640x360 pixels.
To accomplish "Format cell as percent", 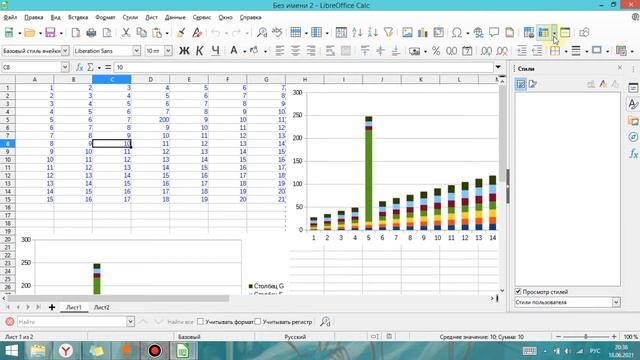I will click(x=436, y=51).
